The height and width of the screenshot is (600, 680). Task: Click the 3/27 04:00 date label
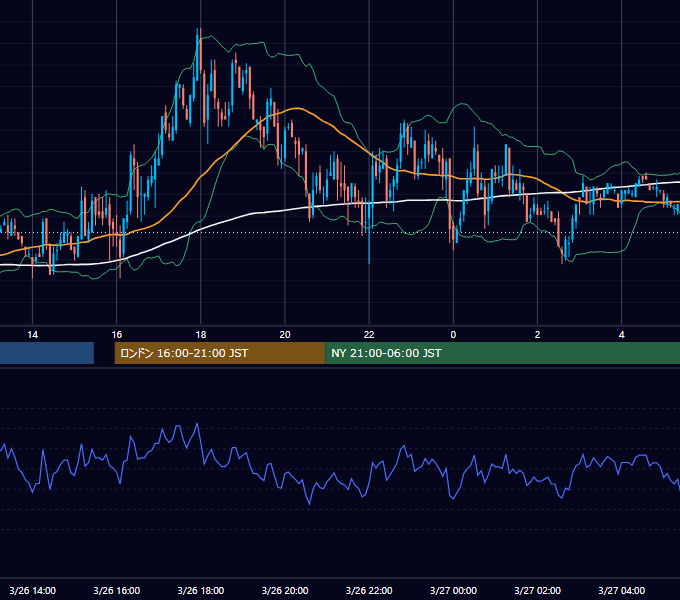tap(621, 590)
